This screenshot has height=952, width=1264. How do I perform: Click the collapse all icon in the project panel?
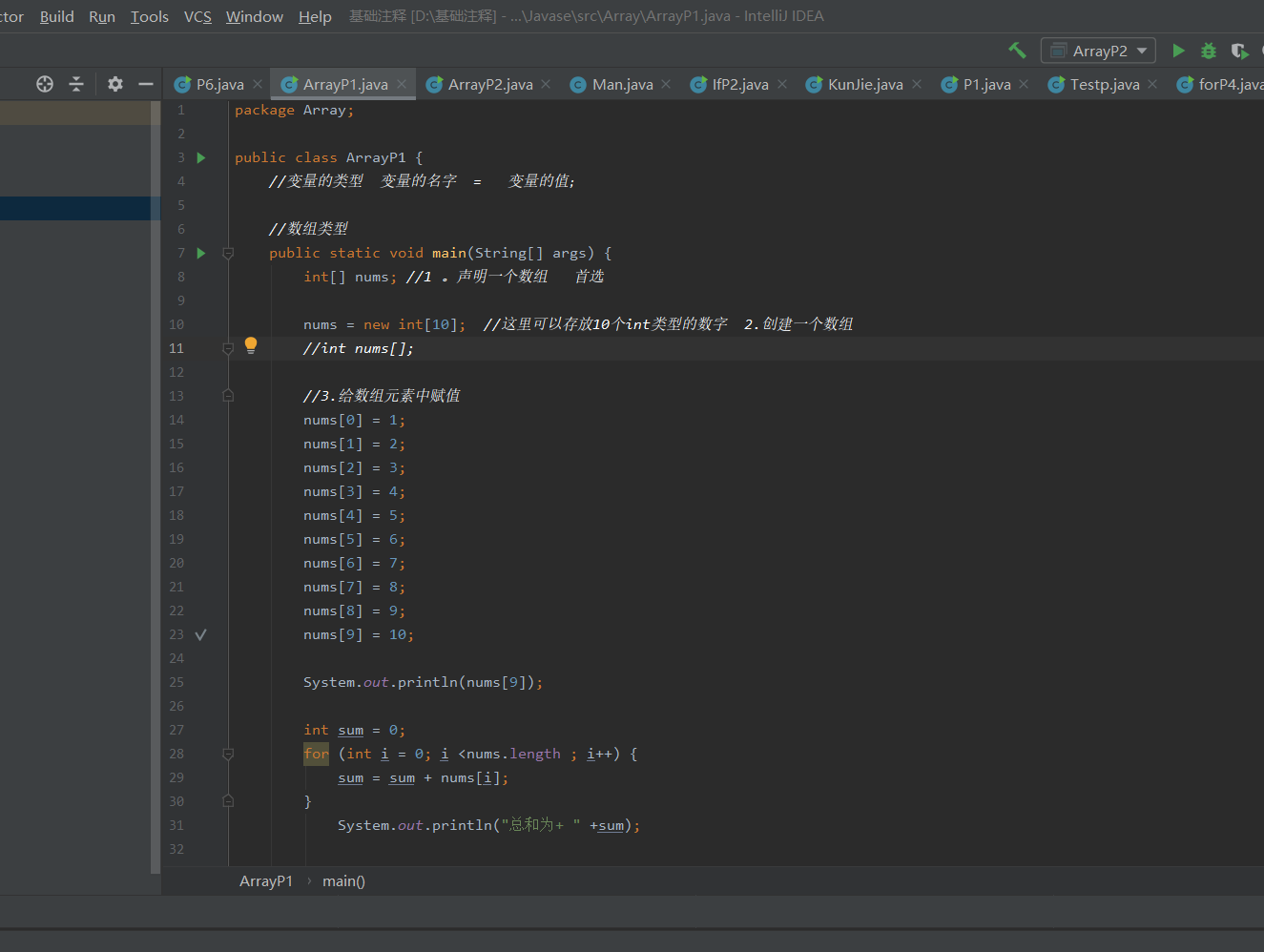point(76,84)
